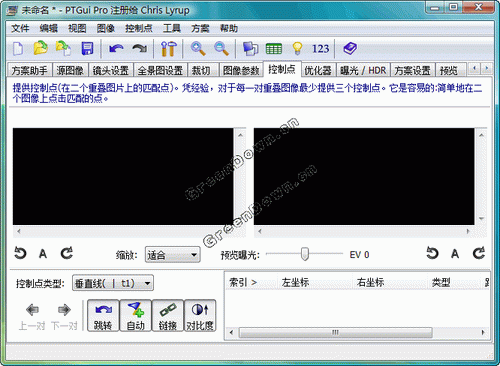This screenshot has height=366, width=500.
Task: Adjust the 预览曝光 EV slider
Action: 305,254
